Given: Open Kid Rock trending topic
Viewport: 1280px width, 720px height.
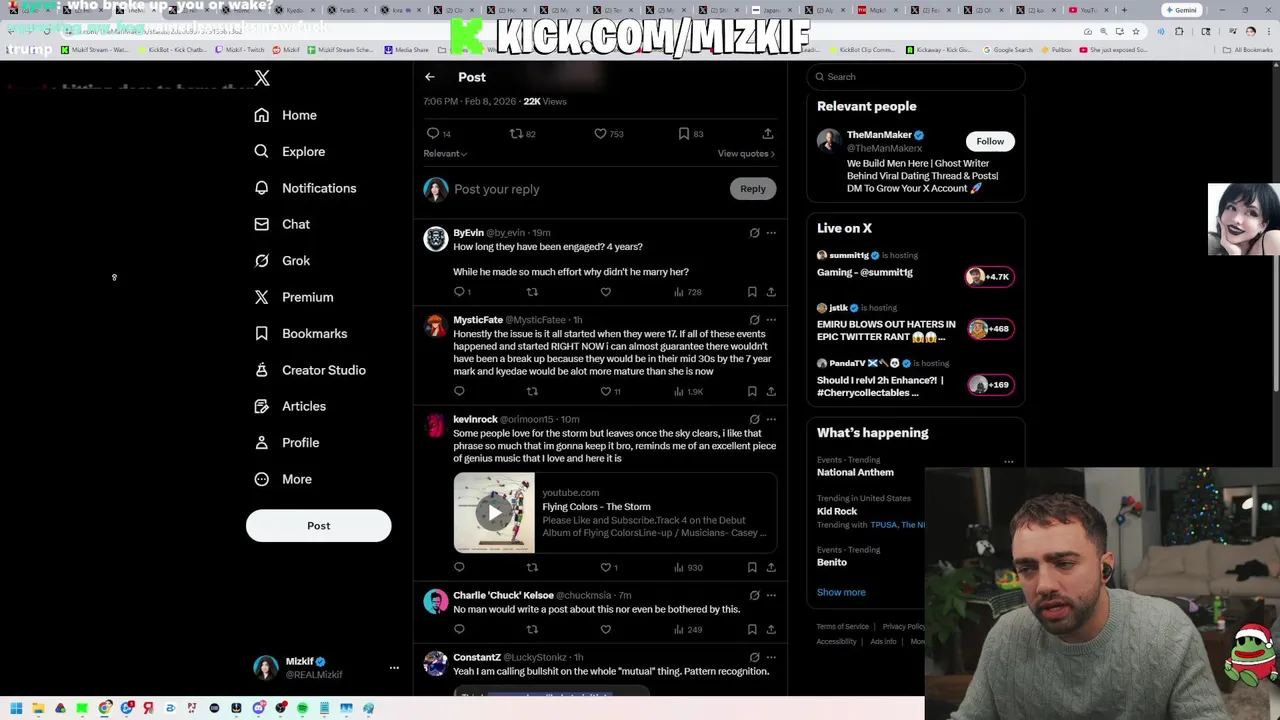Looking at the screenshot, I should point(837,511).
